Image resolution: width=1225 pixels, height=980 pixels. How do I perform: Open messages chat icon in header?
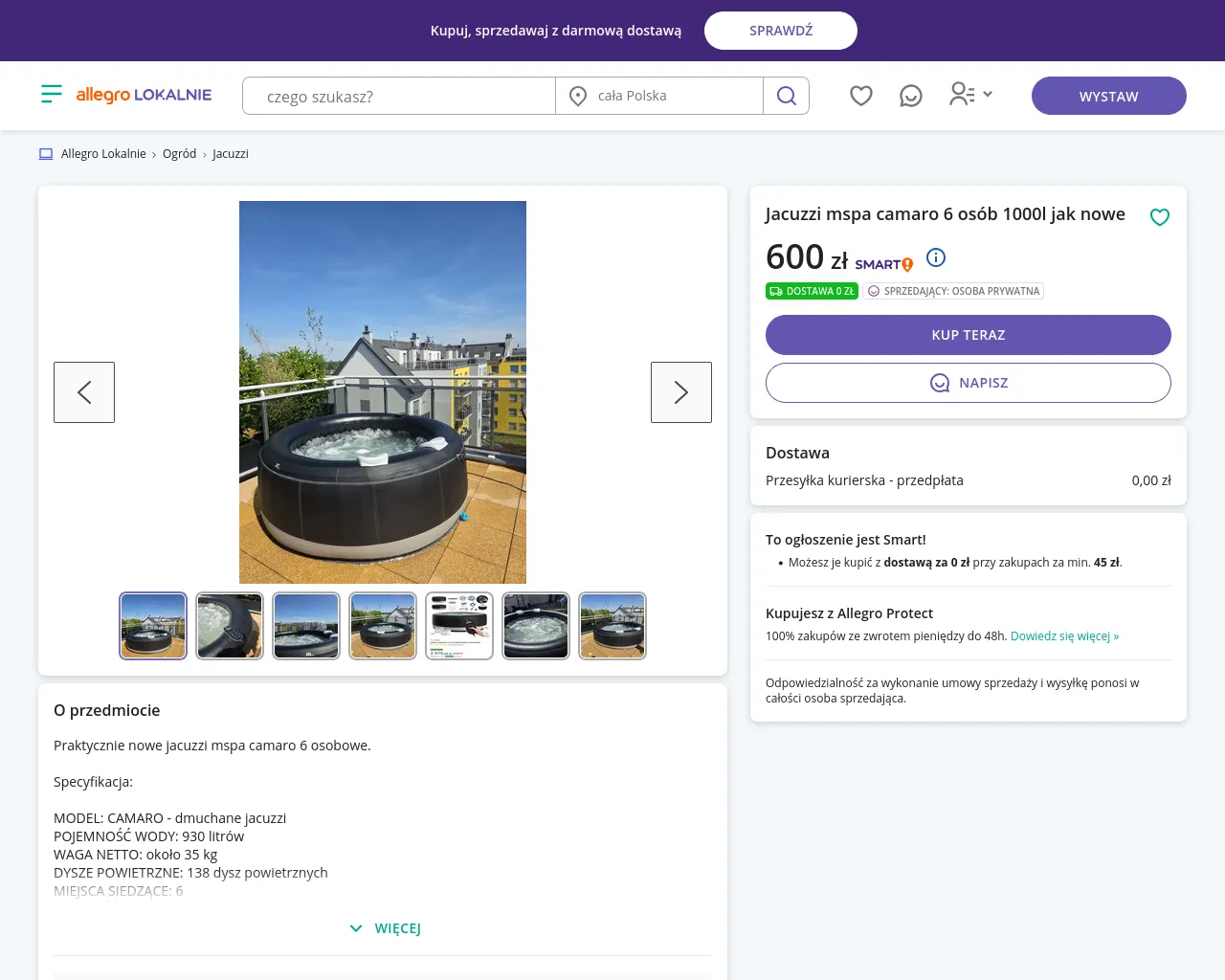911,96
